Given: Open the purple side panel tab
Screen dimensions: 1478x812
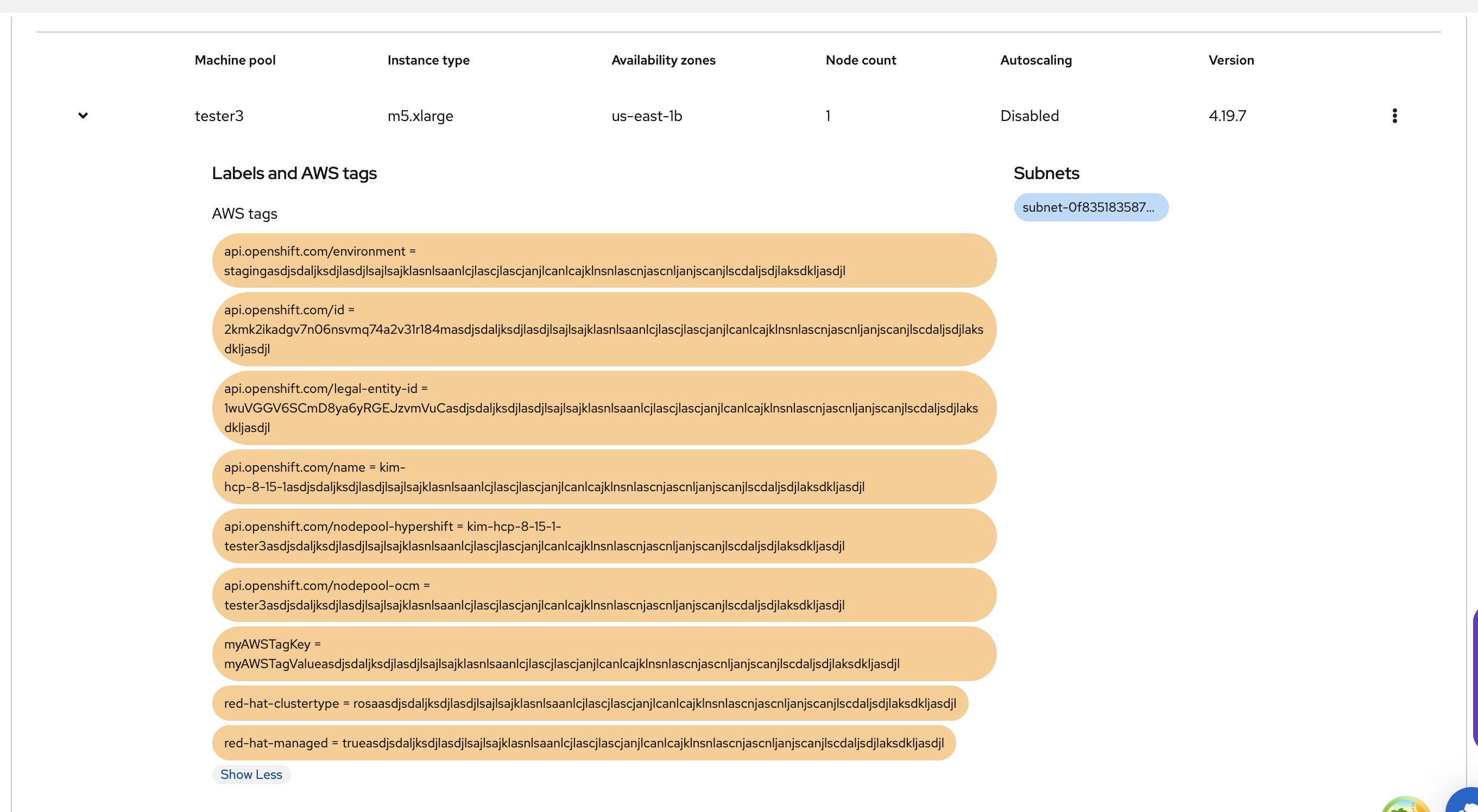Looking at the screenshot, I should coord(1475,680).
